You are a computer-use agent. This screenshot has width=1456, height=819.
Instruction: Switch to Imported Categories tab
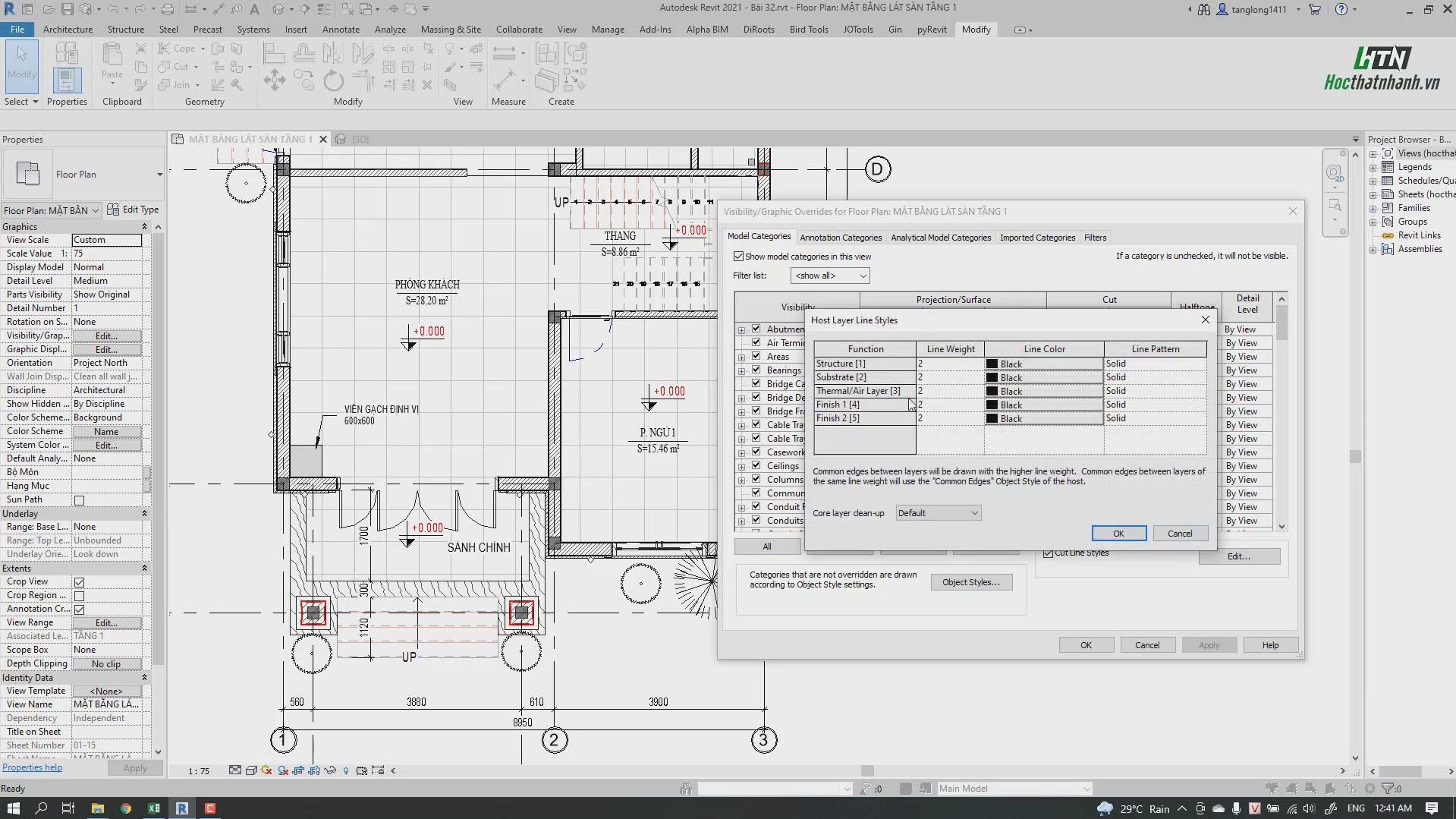1037,238
